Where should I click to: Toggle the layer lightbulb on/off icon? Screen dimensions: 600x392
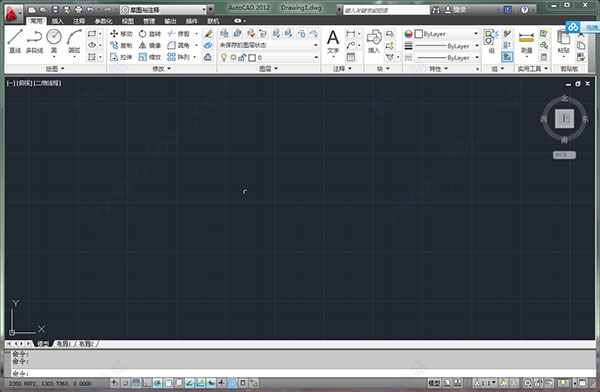tap(224, 57)
